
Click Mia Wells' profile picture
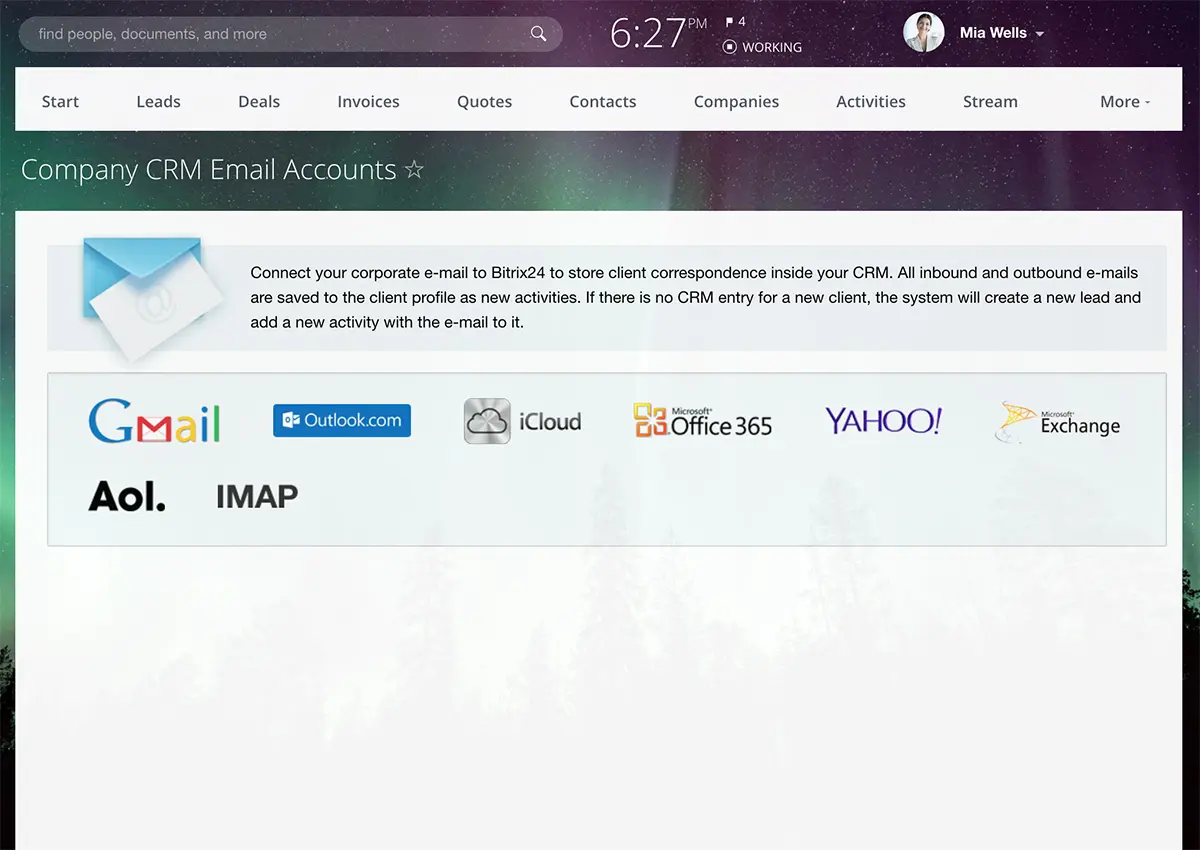pos(923,33)
